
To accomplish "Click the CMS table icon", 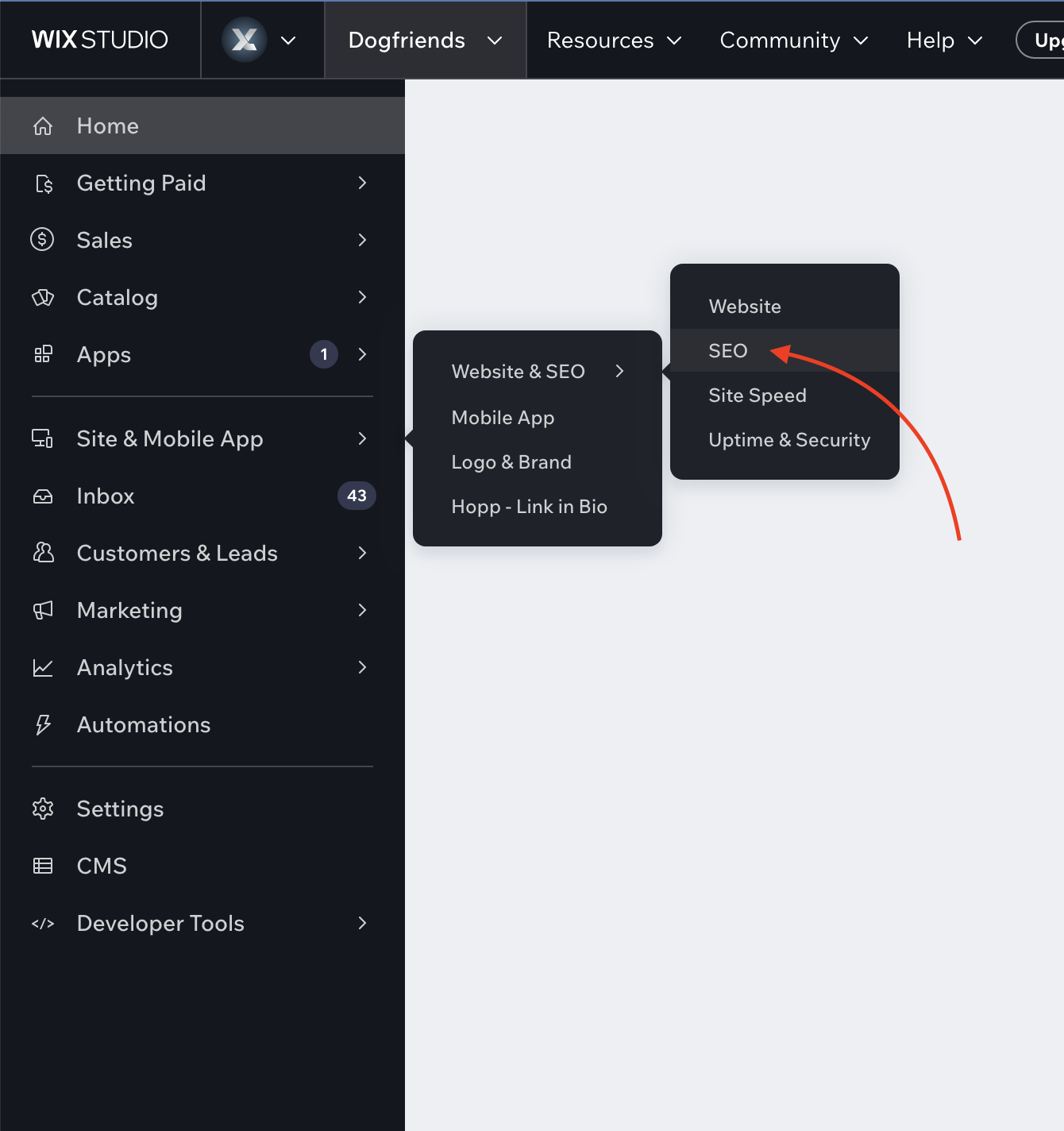I will coord(43,866).
